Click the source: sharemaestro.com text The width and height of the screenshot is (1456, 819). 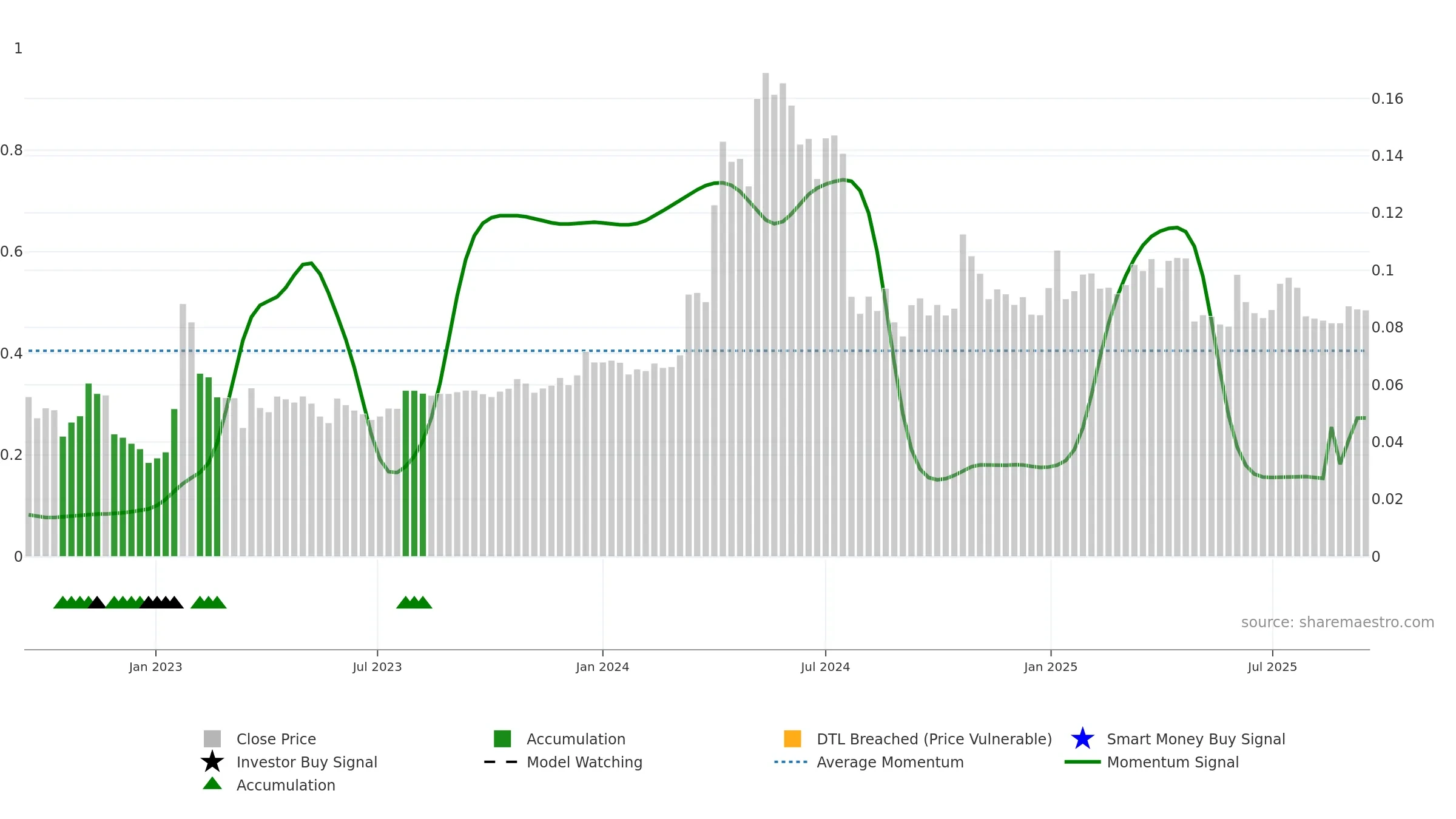[1338, 622]
